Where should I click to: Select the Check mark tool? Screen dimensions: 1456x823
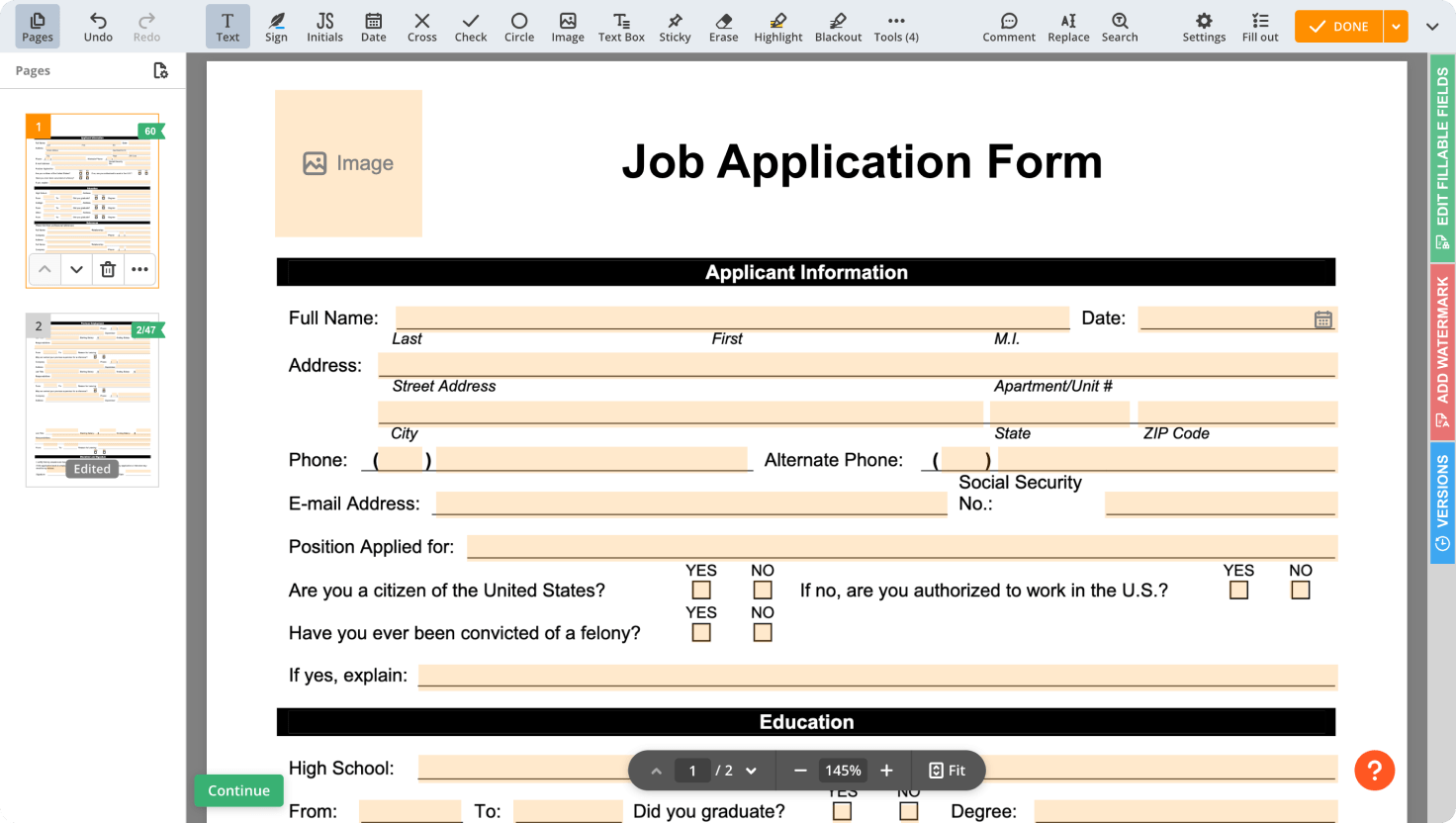tap(471, 26)
